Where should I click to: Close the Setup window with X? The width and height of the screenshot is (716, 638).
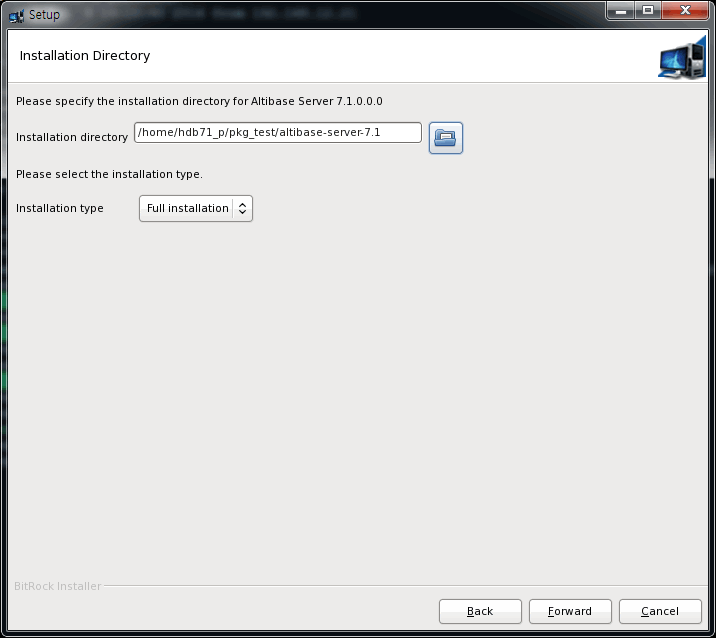685,11
